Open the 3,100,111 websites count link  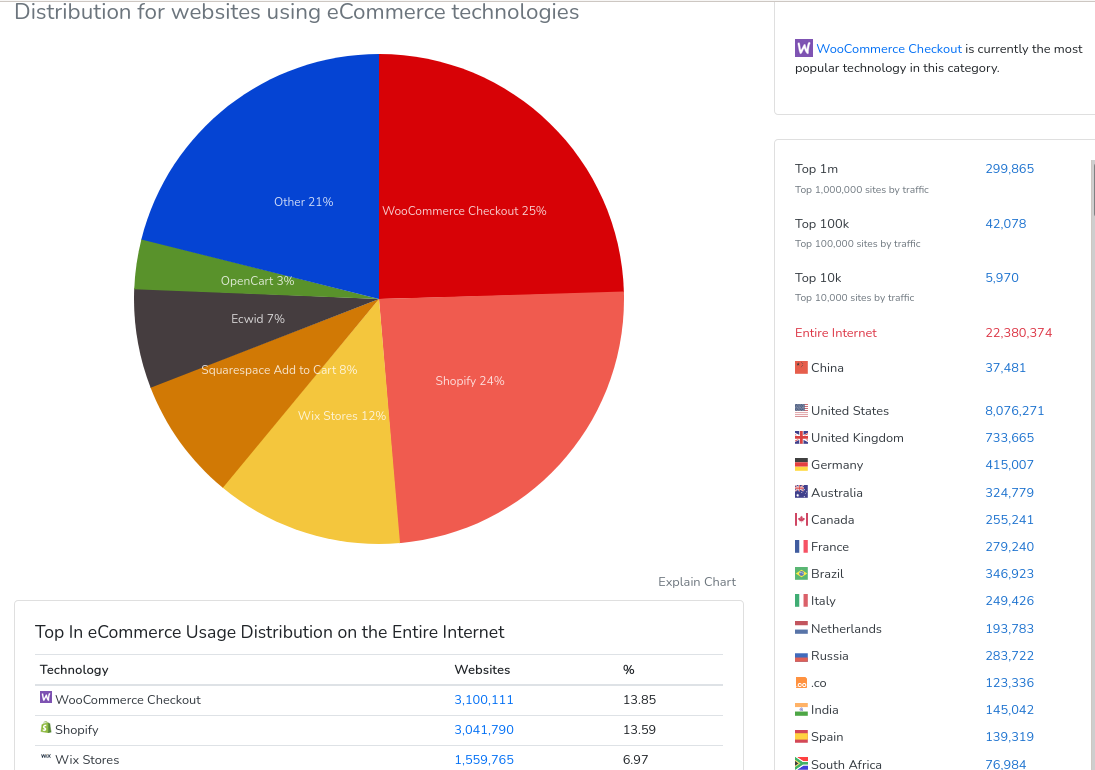click(483, 700)
